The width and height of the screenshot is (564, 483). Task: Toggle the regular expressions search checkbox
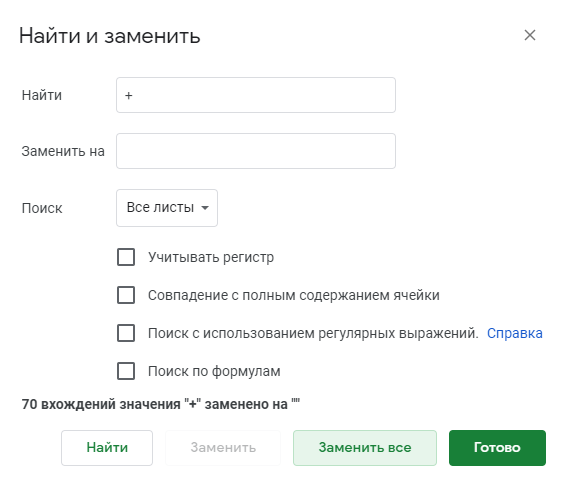point(126,333)
